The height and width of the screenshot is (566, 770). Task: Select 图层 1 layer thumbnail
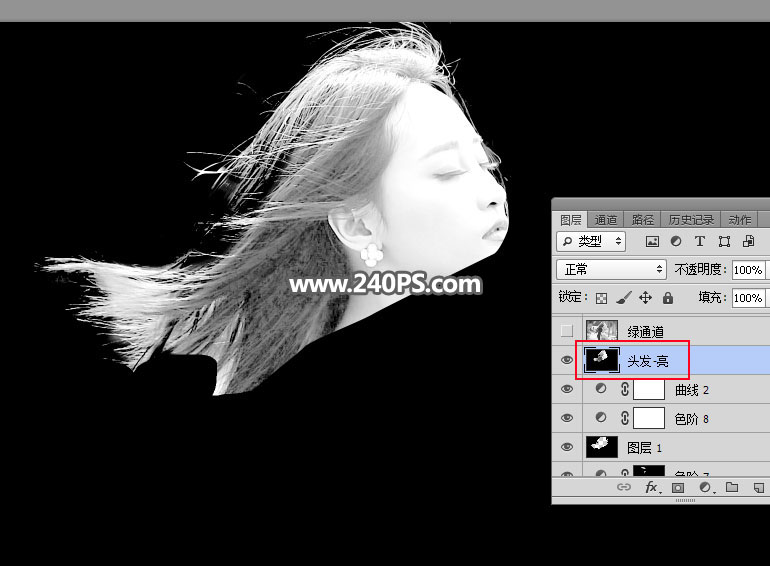(x=602, y=447)
